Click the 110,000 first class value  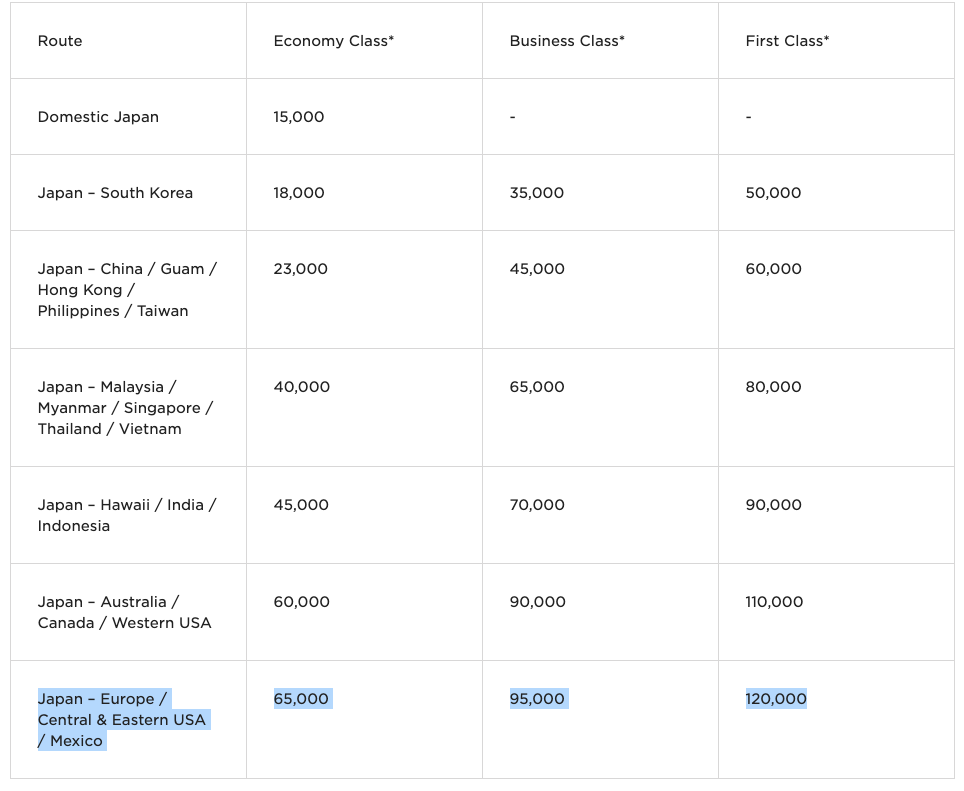click(x=774, y=602)
